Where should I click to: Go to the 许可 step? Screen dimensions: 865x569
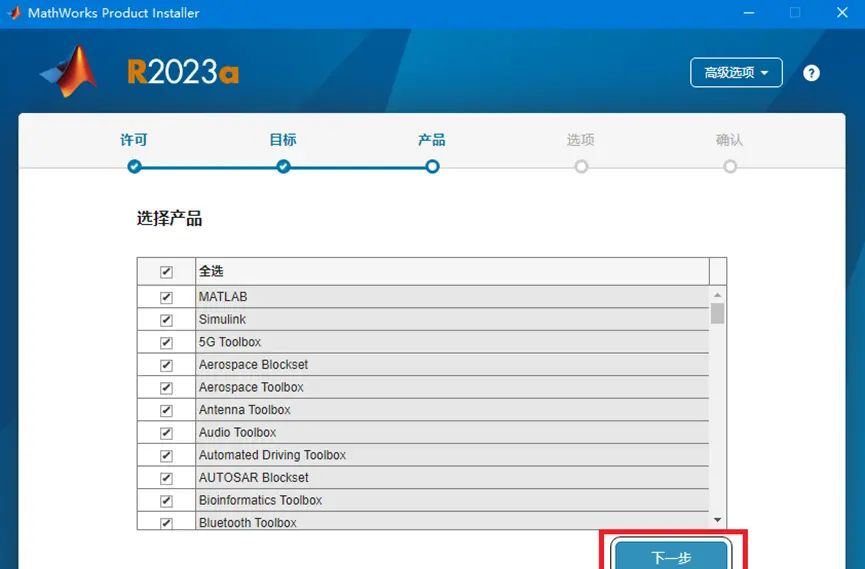[x=134, y=140]
